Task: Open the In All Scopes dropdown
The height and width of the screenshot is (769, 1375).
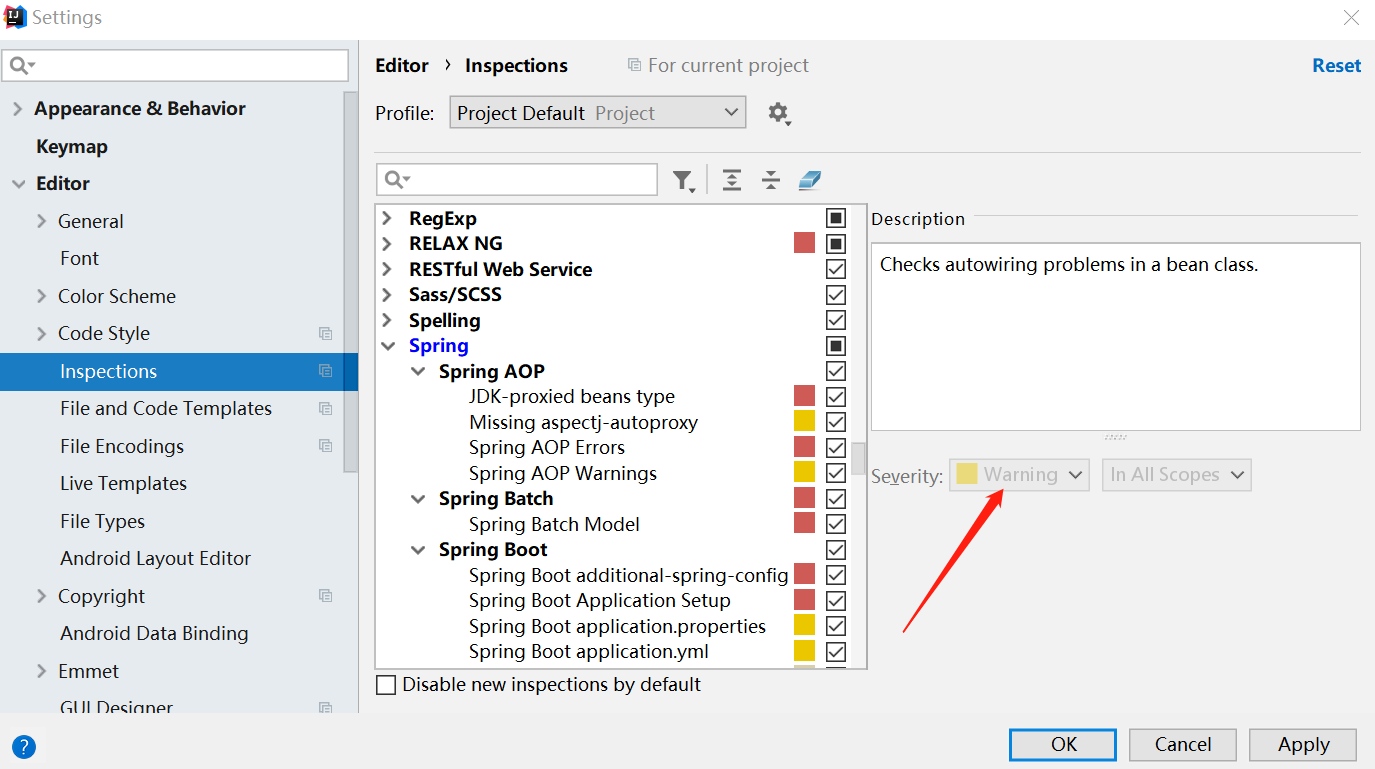Action: 1176,475
